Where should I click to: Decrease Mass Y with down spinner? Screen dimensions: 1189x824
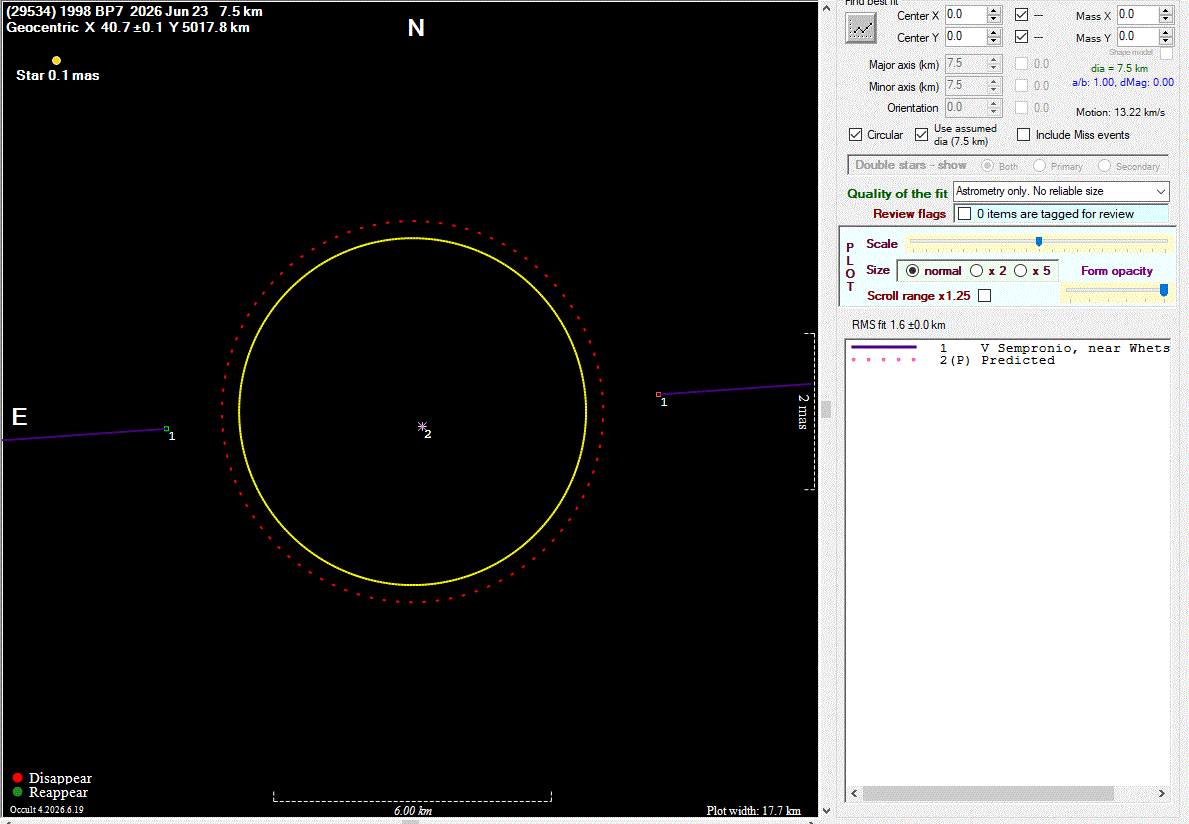pos(1166,40)
